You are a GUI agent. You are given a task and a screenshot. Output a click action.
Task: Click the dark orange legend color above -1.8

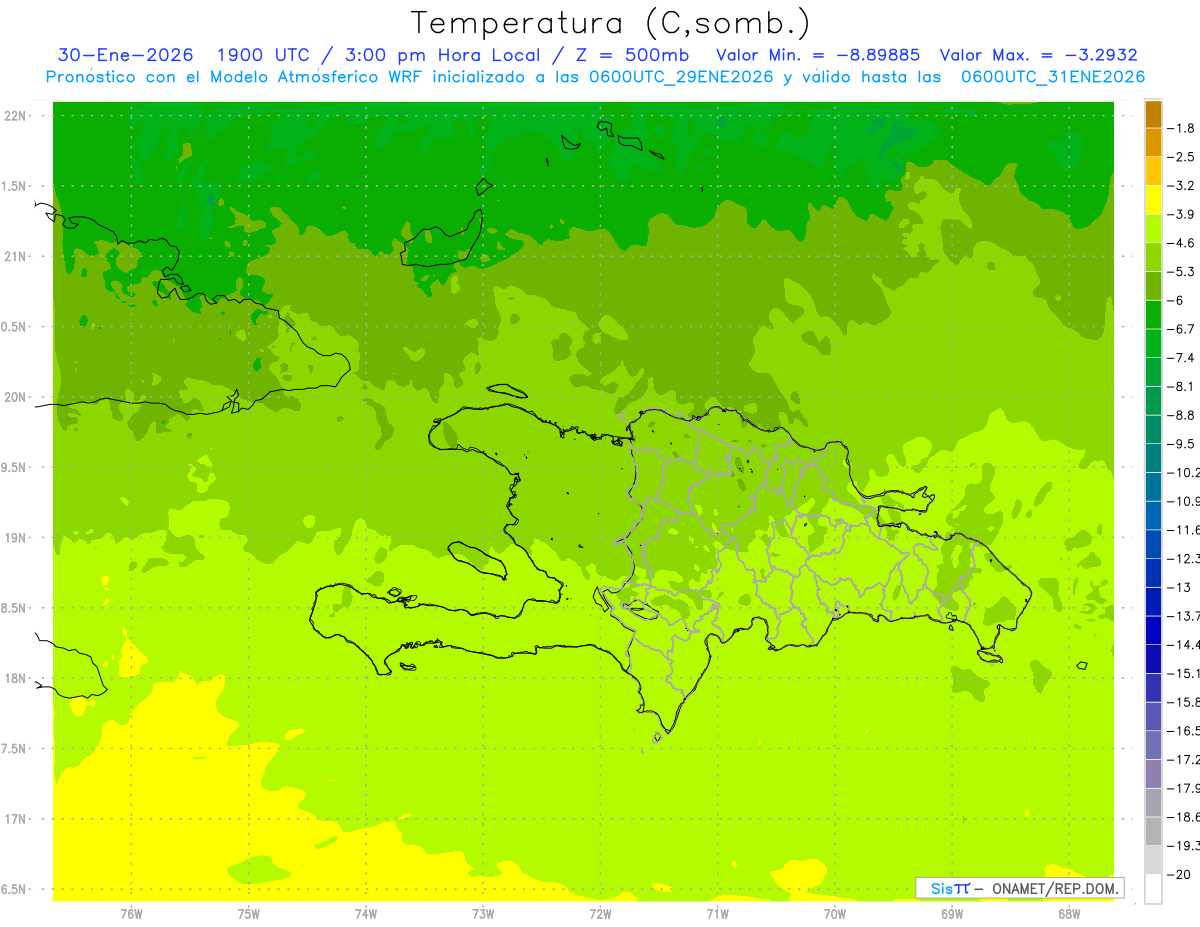point(1153,114)
